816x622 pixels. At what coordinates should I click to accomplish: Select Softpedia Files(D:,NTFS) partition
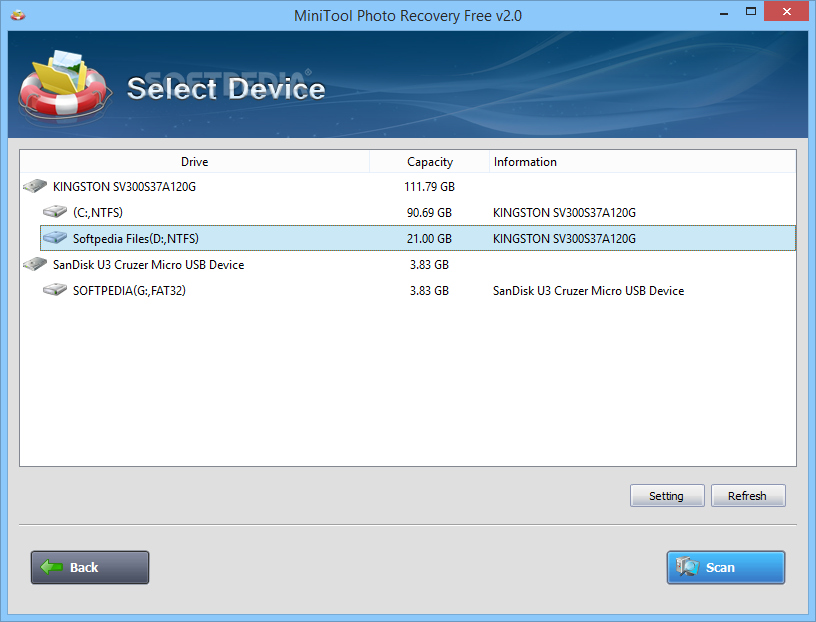tap(418, 238)
